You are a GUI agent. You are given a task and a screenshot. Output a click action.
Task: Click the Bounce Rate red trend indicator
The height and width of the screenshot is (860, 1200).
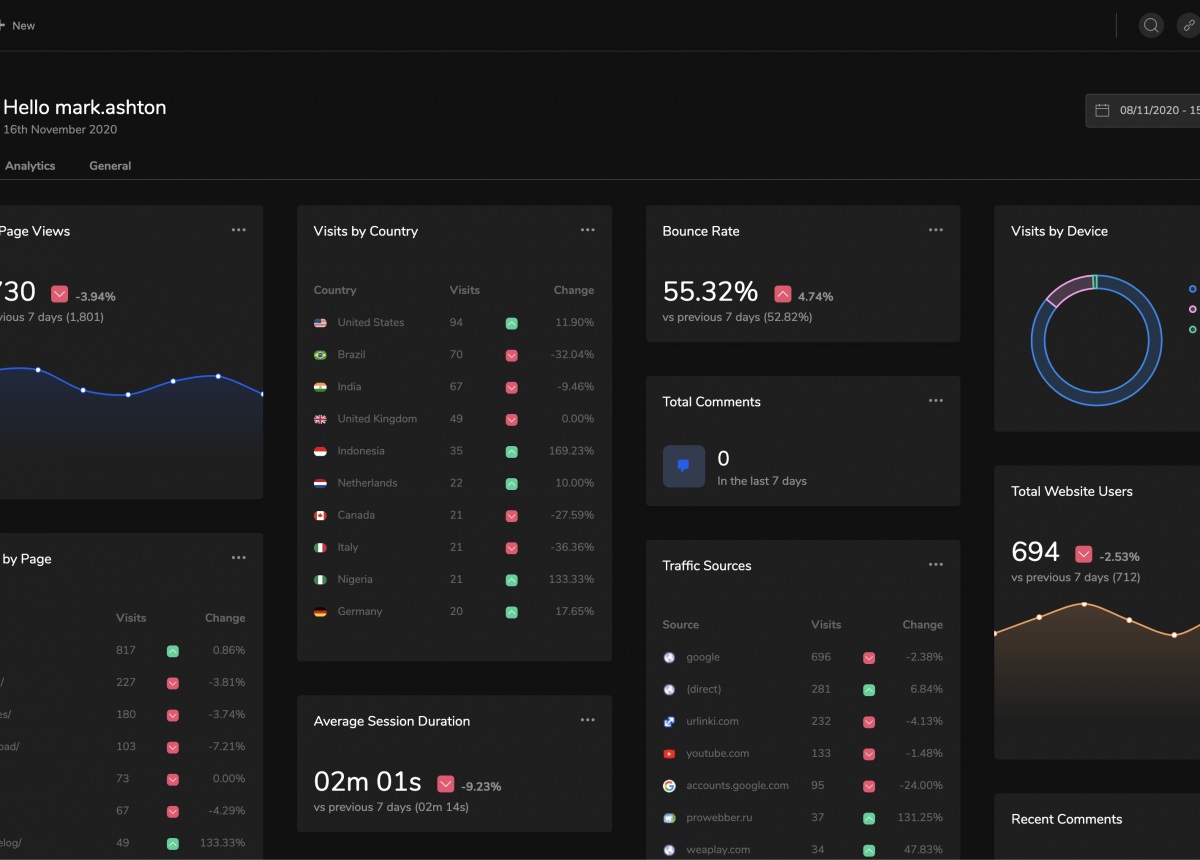783,294
